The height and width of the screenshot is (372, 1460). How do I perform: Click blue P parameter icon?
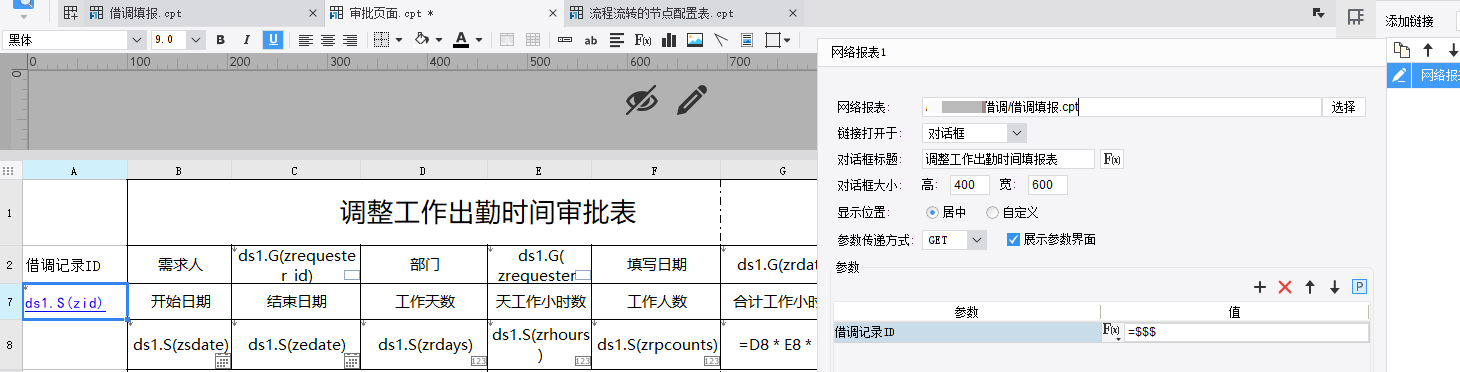tap(1359, 287)
